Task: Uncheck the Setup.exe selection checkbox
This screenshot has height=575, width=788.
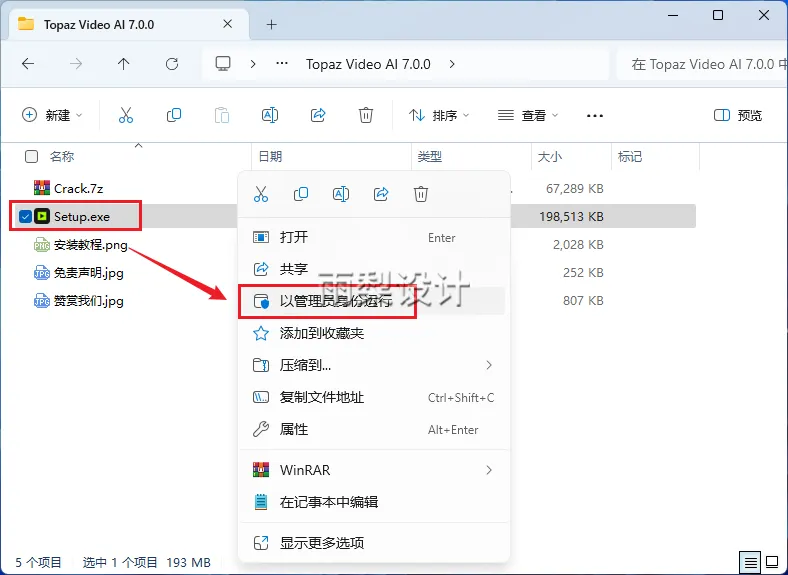Action: (25, 217)
